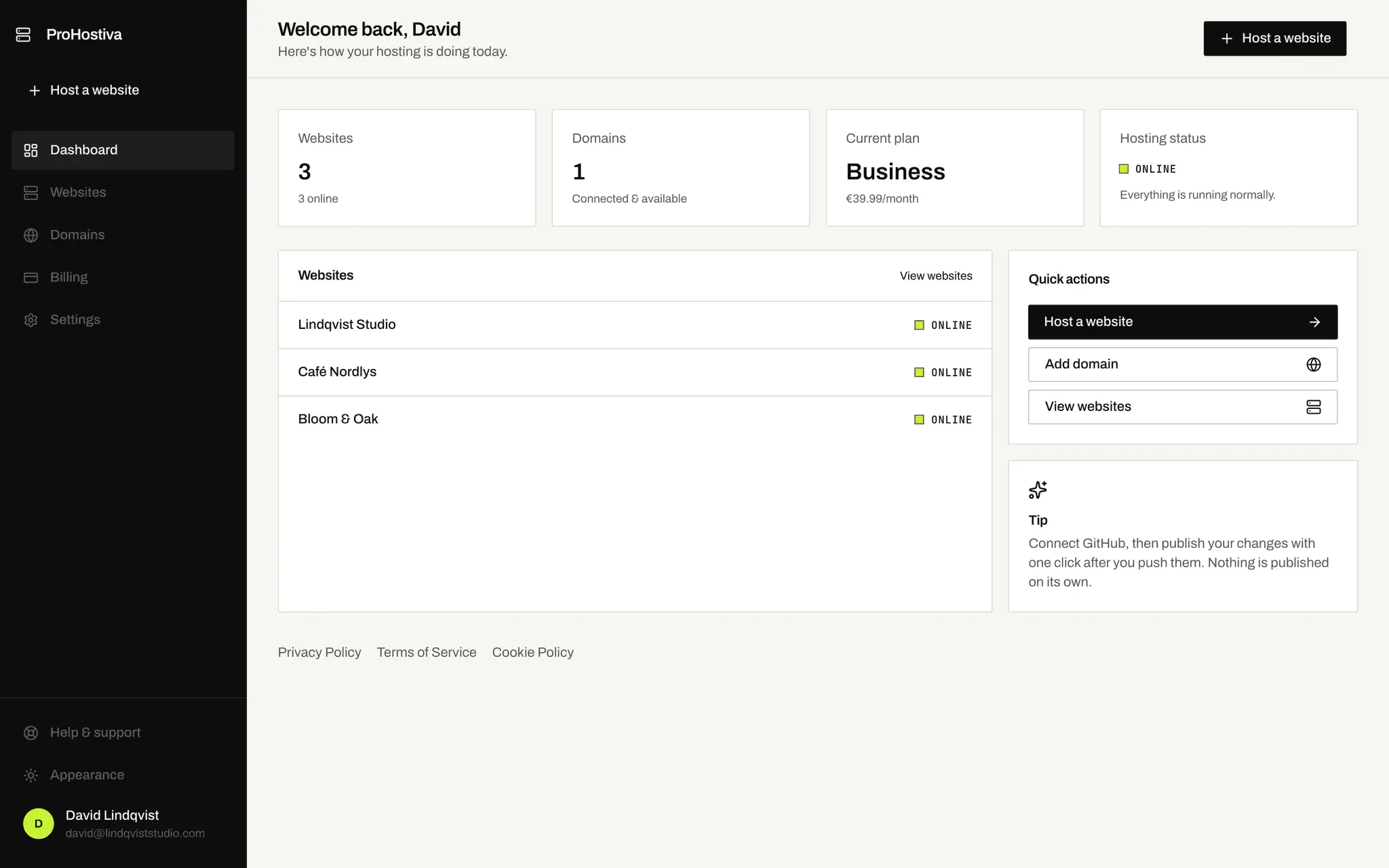1389x868 pixels.
Task: Select the Café Nordlys website row
Action: point(635,372)
